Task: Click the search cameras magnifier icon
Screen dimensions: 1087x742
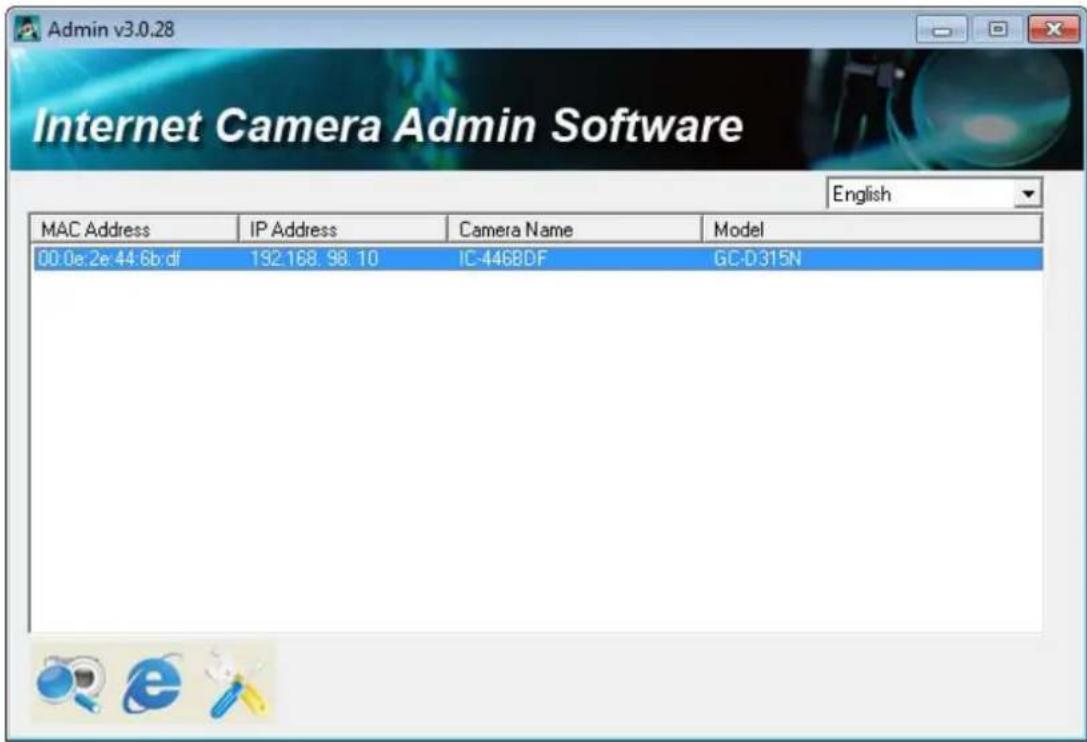Action: coord(69,683)
